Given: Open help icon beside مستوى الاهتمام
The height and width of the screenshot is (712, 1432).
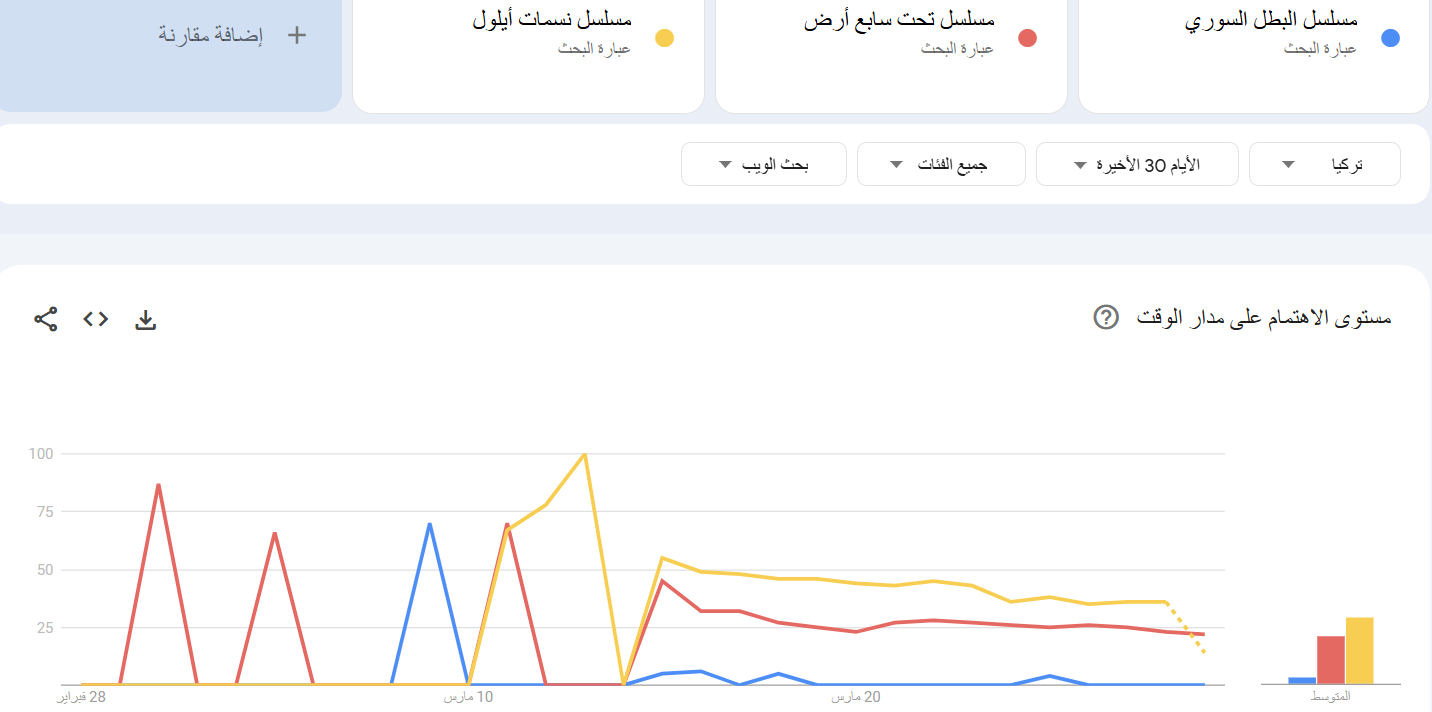Looking at the screenshot, I should pos(1106,318).
